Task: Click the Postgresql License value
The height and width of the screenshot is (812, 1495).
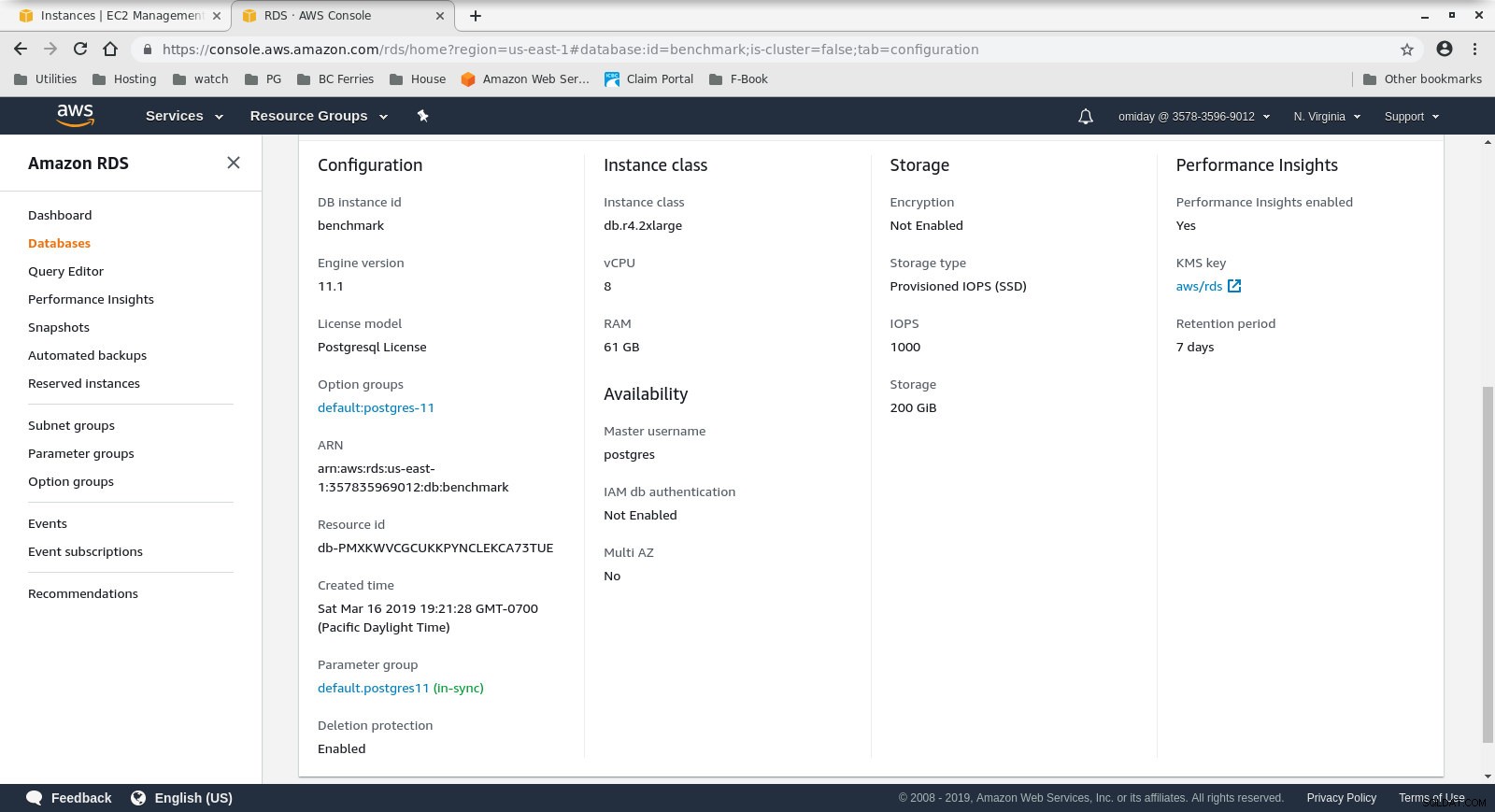Action: (372, 347)
